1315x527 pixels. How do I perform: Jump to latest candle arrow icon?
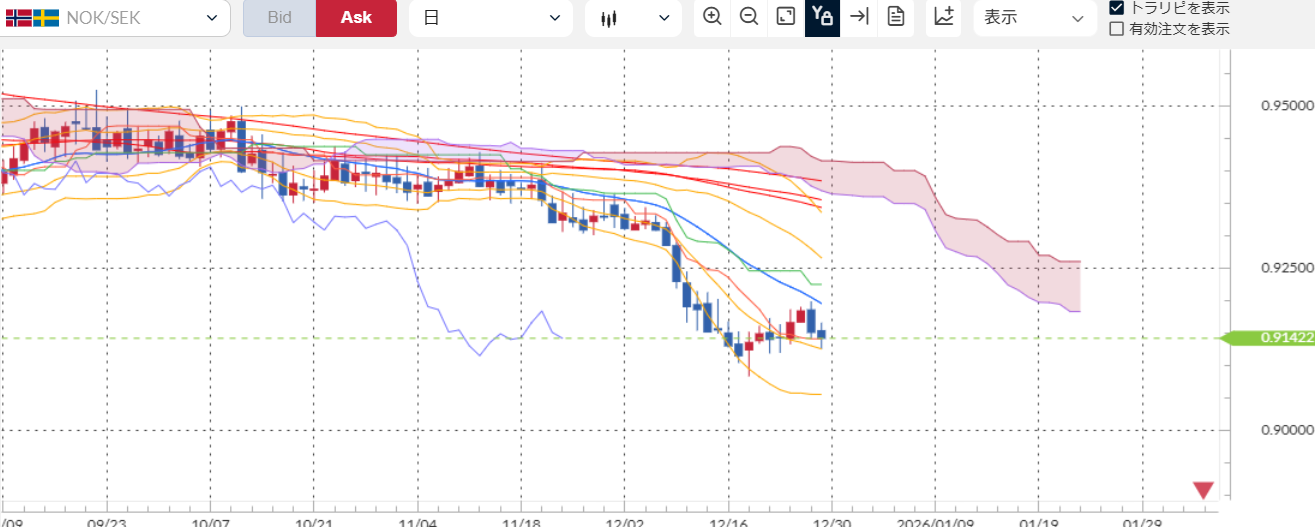pyautogui.click(x=858, y=17)
